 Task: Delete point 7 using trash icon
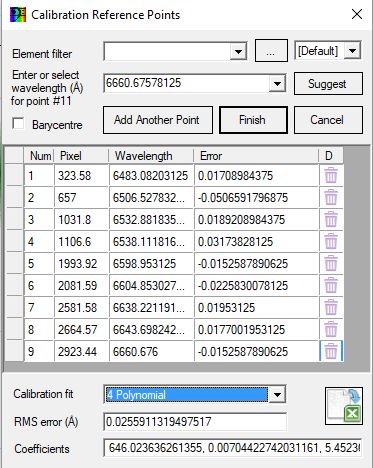[x=331, y=308]
